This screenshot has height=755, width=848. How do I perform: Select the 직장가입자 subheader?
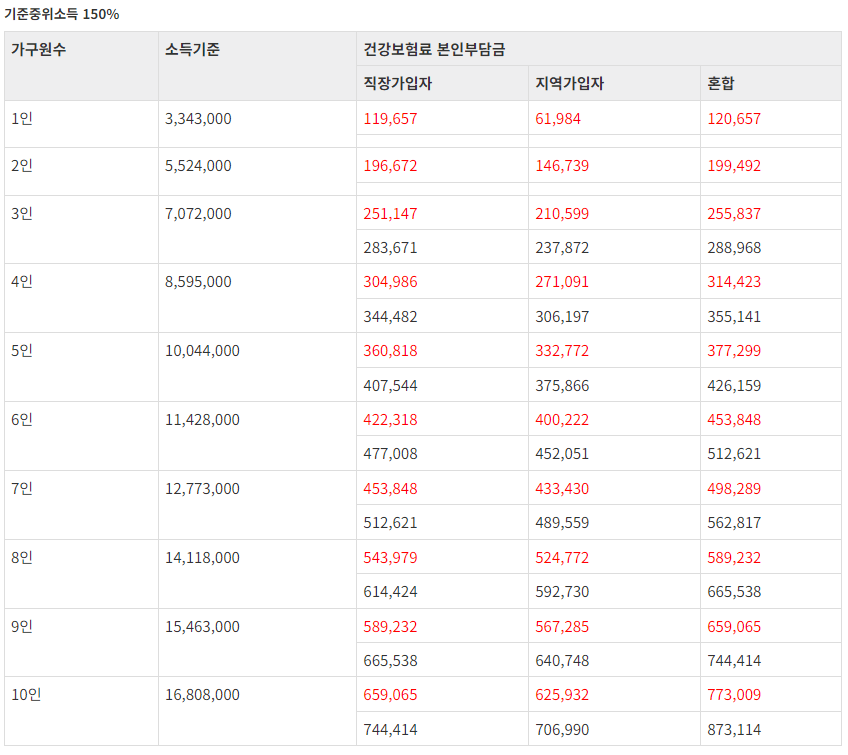388,83
